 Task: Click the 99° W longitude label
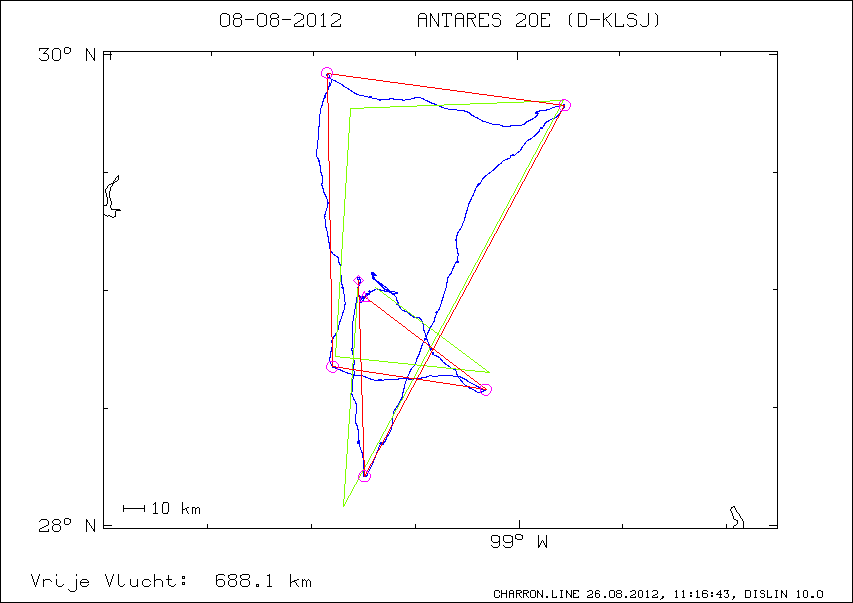pyautogui.click(x=518, y=542)
